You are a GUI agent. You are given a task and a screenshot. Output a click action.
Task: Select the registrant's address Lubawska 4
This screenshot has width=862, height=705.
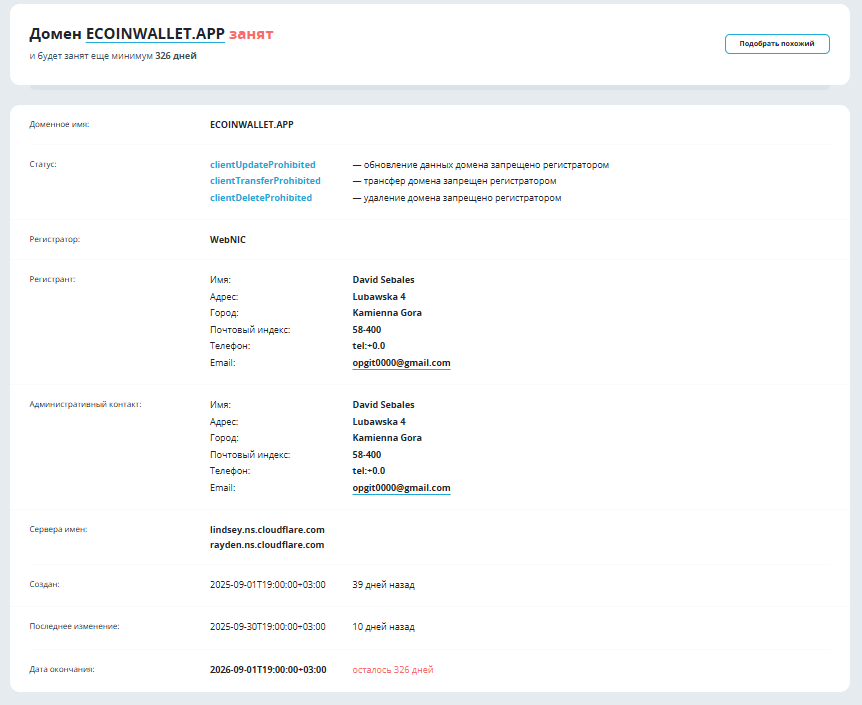coord(379,297)
